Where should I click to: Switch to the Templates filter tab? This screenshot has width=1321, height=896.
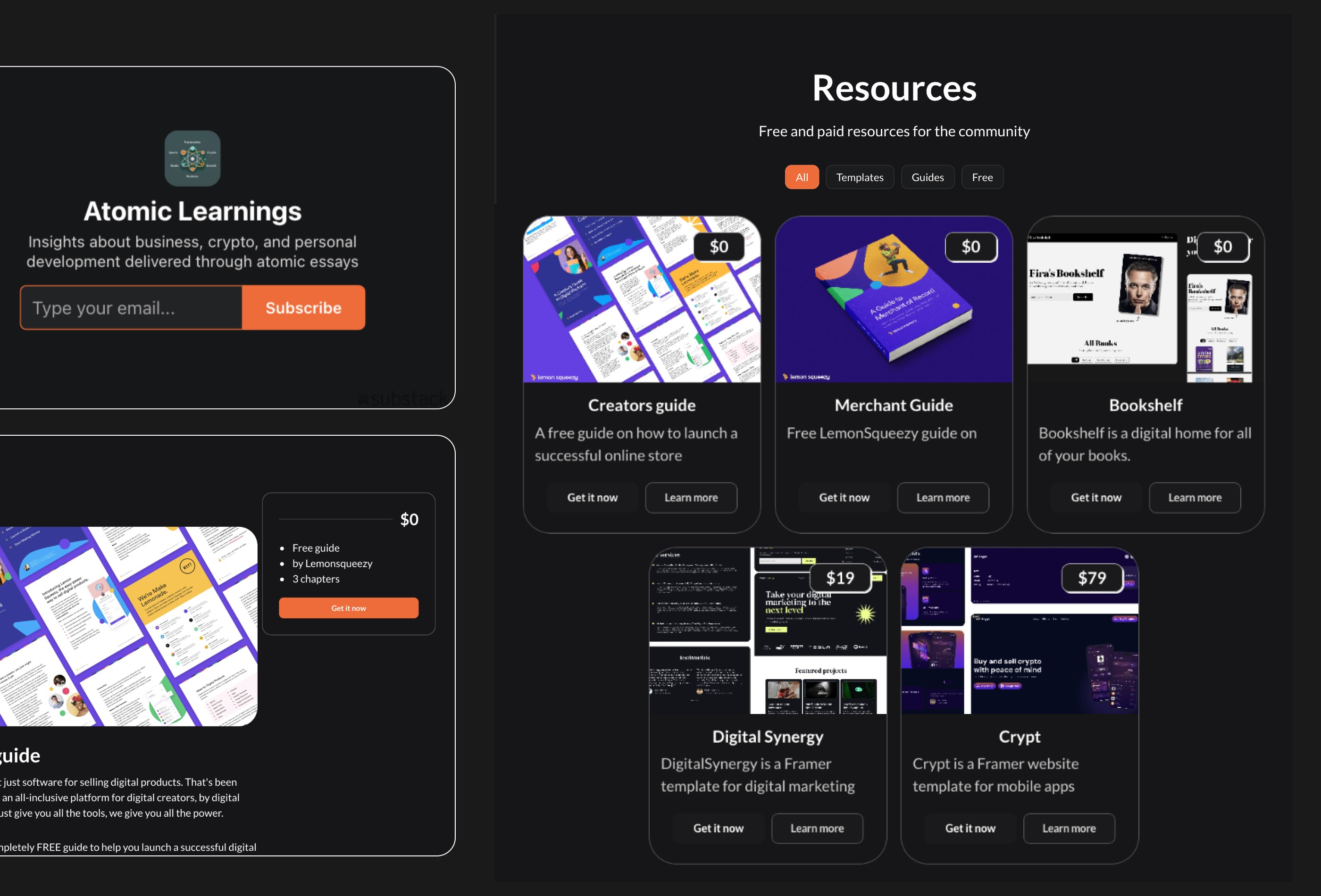click(x=860, y=177)
